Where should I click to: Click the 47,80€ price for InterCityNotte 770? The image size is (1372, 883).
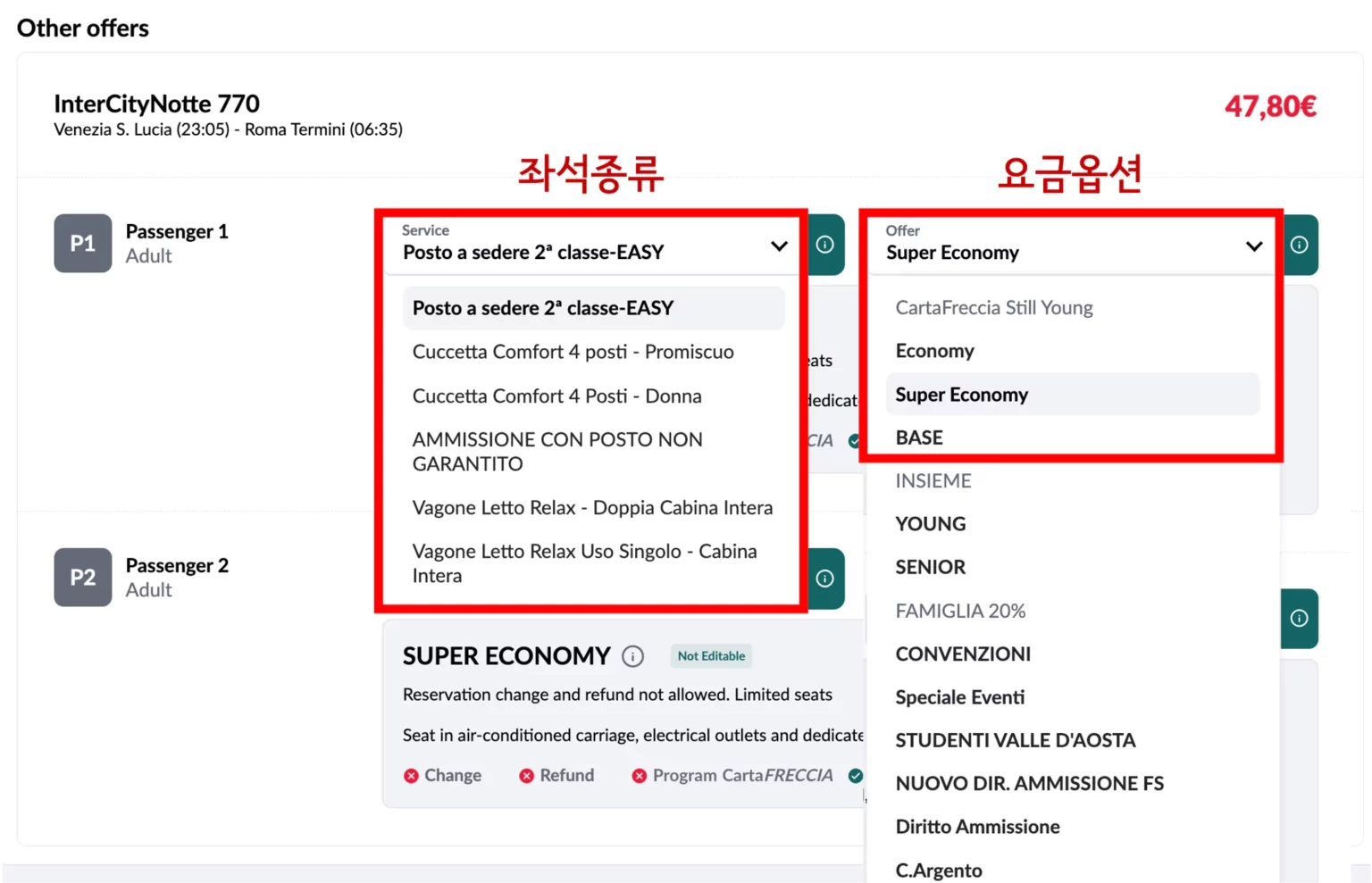click(x=1270, y=105)
